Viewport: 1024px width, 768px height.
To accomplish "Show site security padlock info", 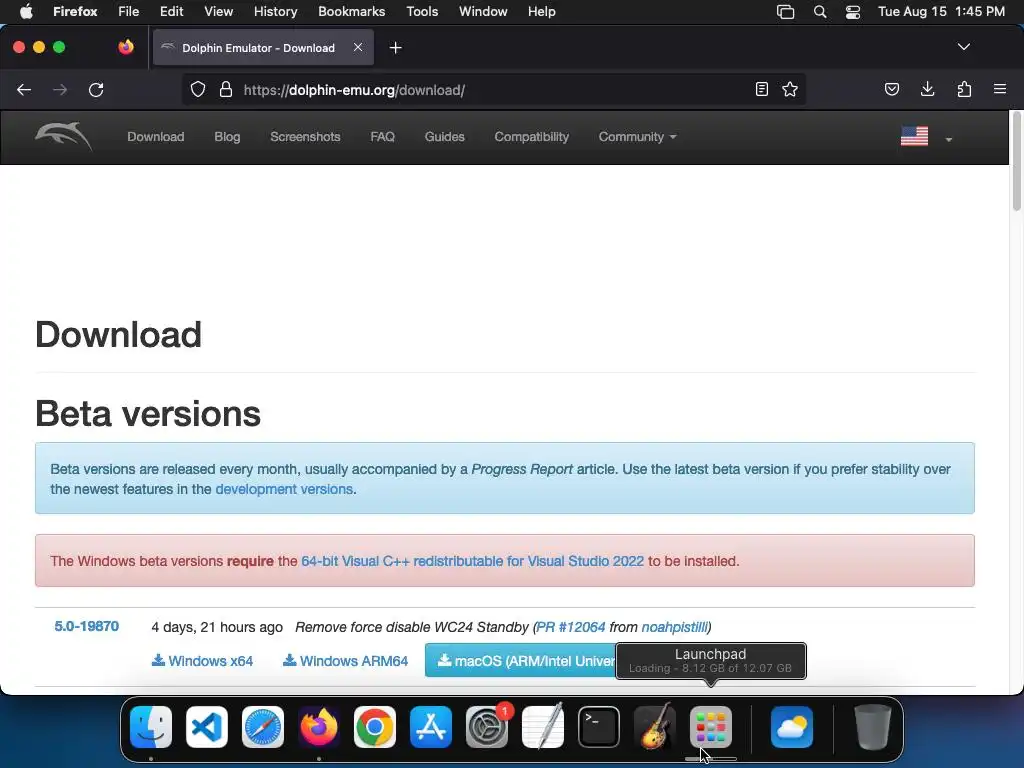I will [226, 89].
